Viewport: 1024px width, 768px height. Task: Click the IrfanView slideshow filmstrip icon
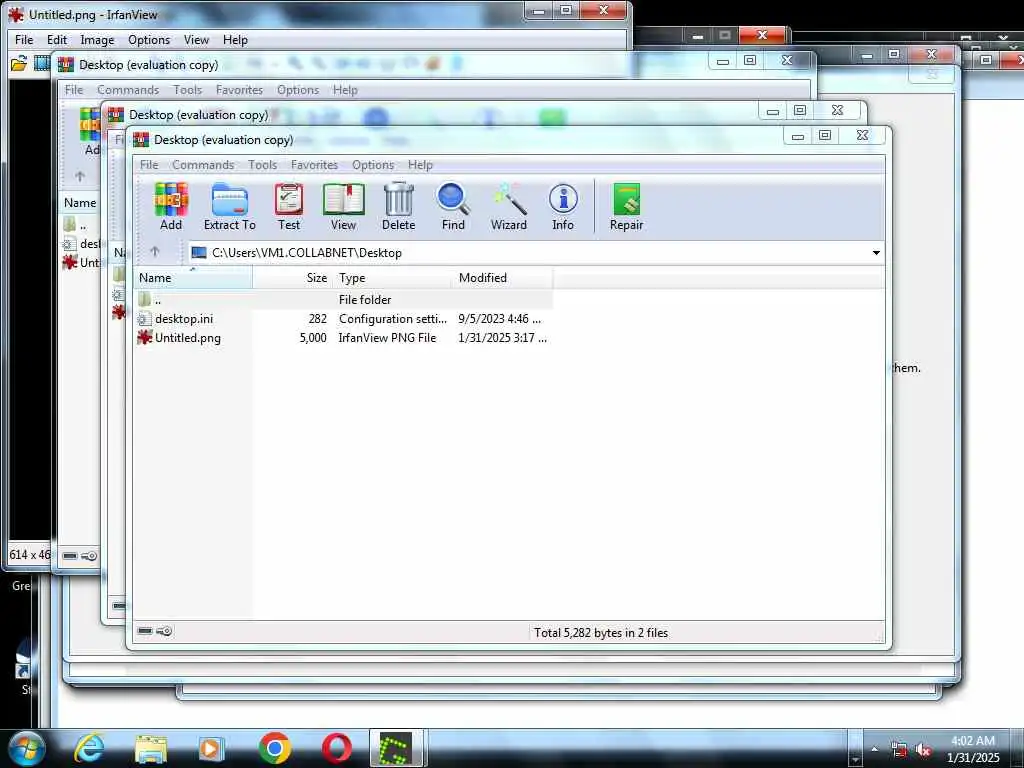click(42, 63)
